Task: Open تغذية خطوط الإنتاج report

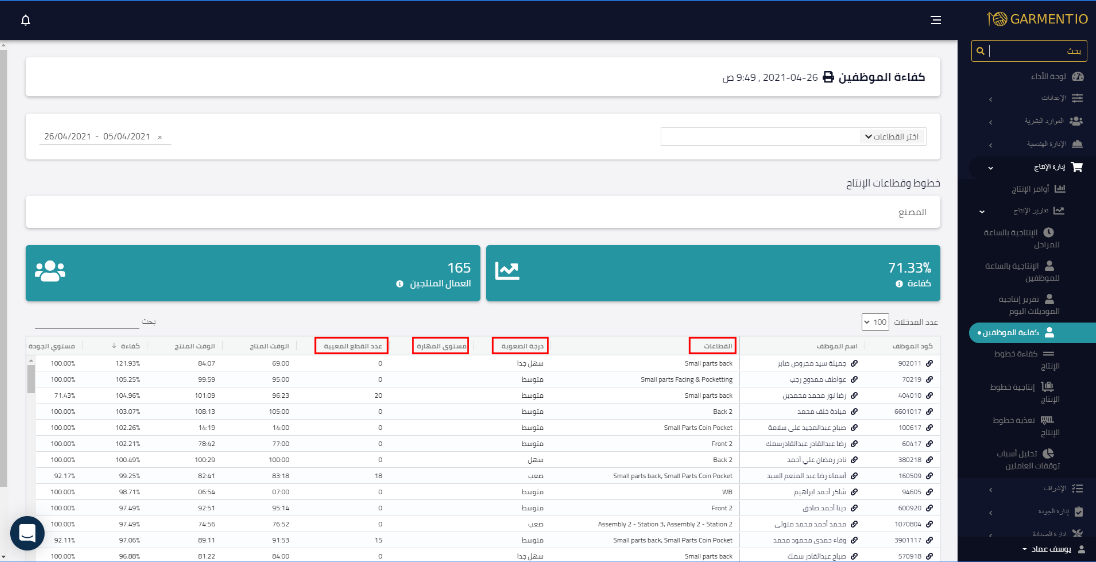Action: click(x=1025, y=426)
